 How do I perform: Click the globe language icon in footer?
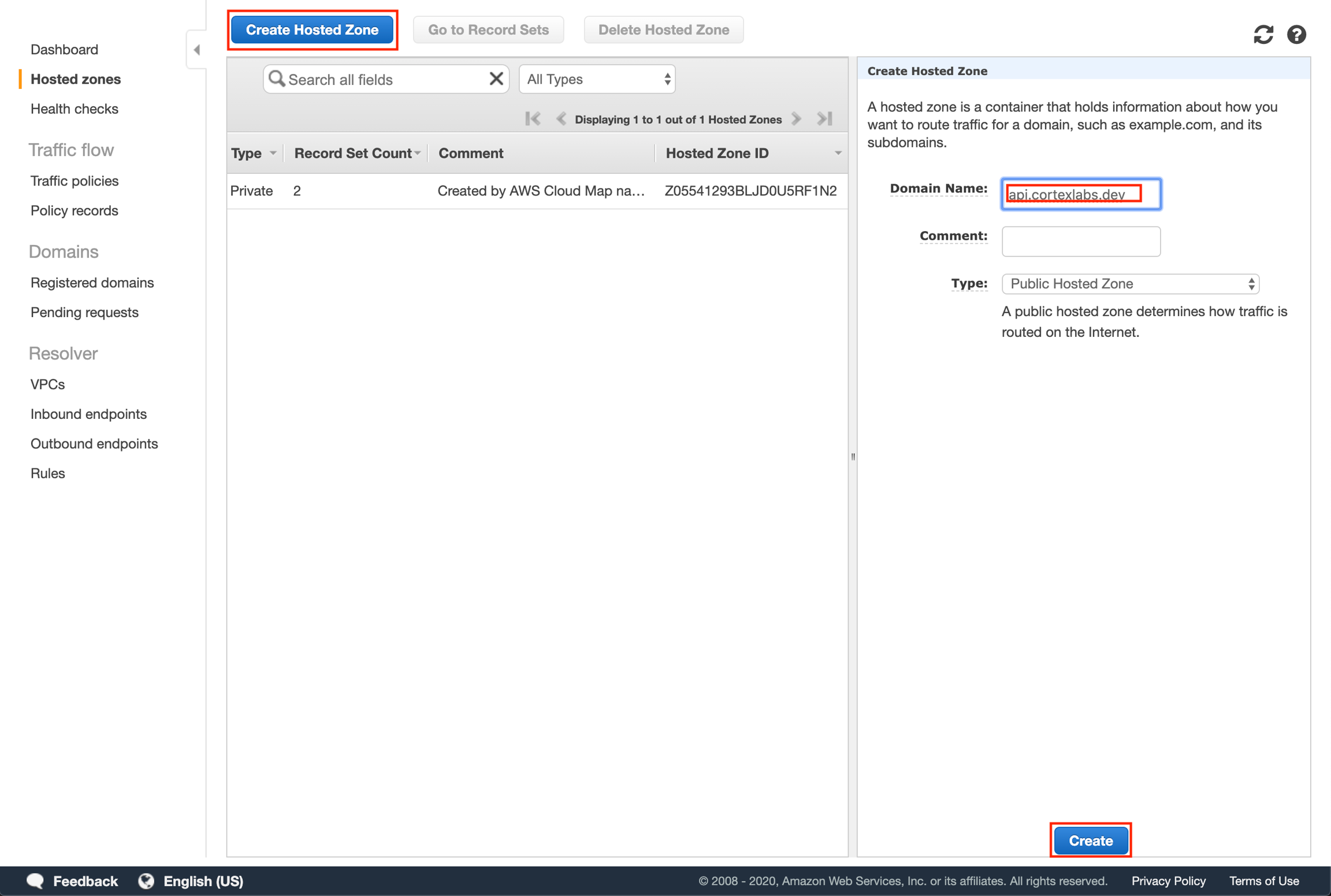click(x=146, y=880)
